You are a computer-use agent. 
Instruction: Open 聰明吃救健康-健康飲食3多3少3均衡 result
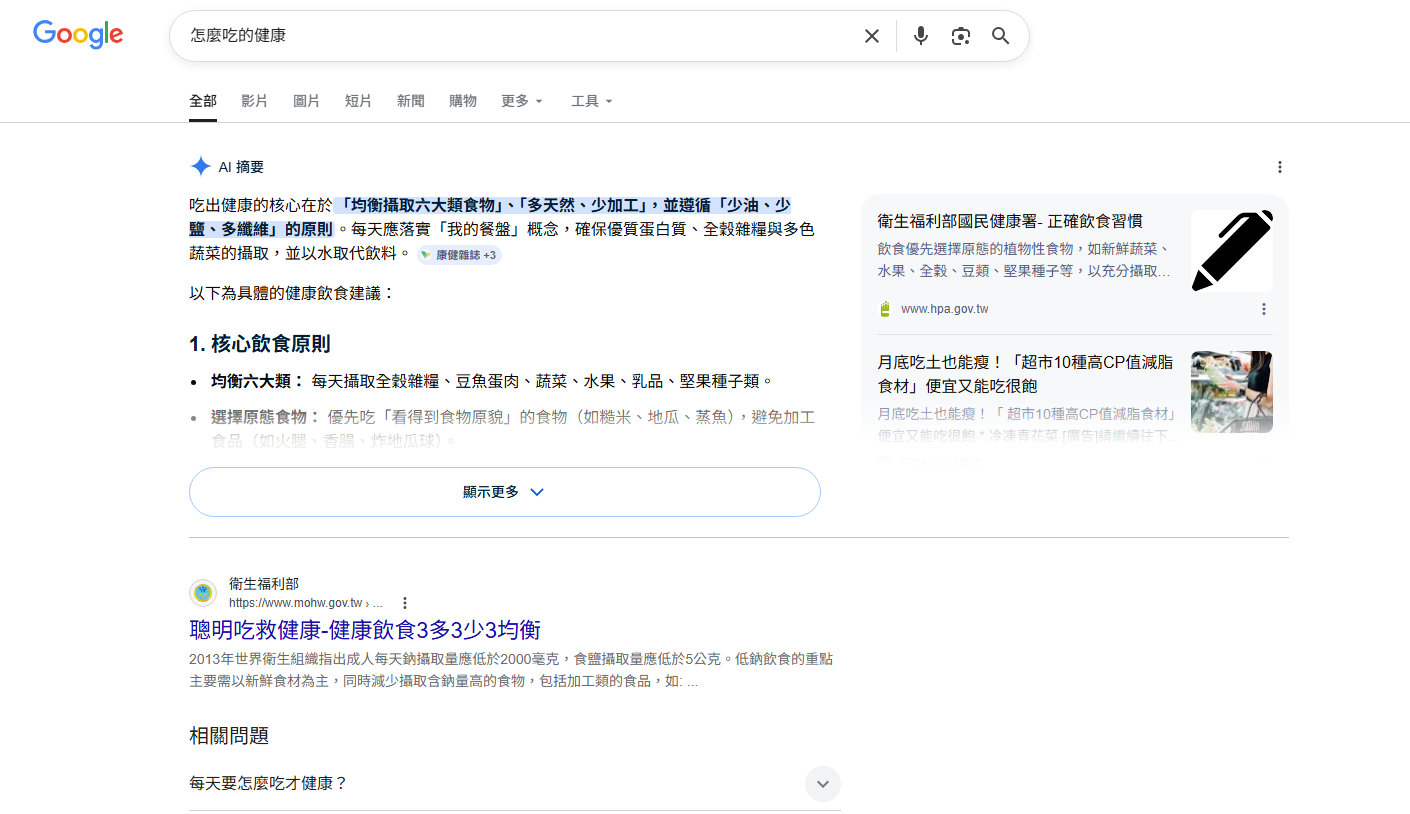pyautogui.click(x=365, y=630)
